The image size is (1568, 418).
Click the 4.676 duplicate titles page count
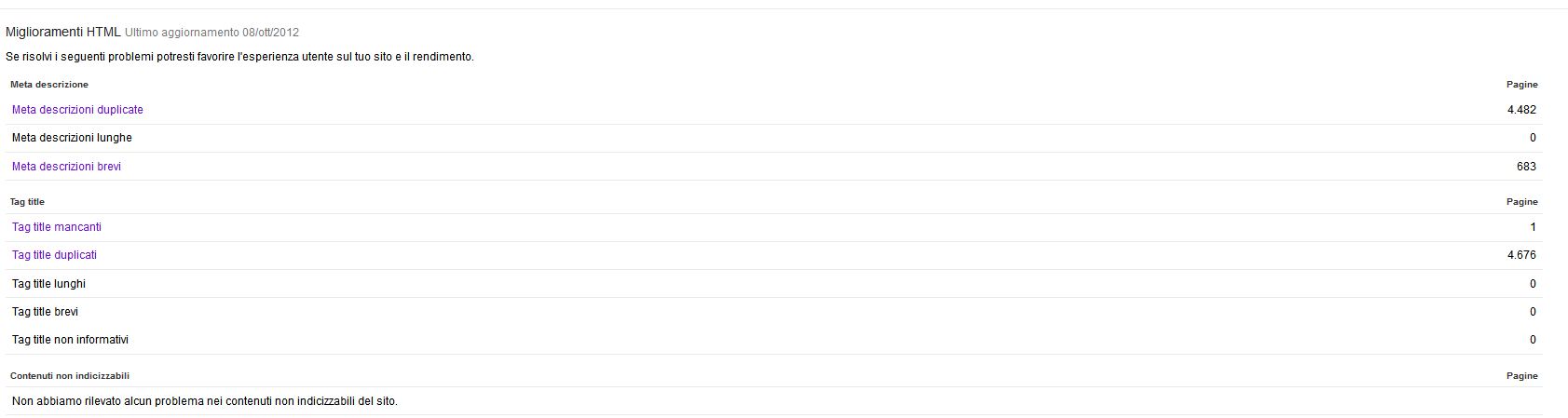coord(1520,255)
